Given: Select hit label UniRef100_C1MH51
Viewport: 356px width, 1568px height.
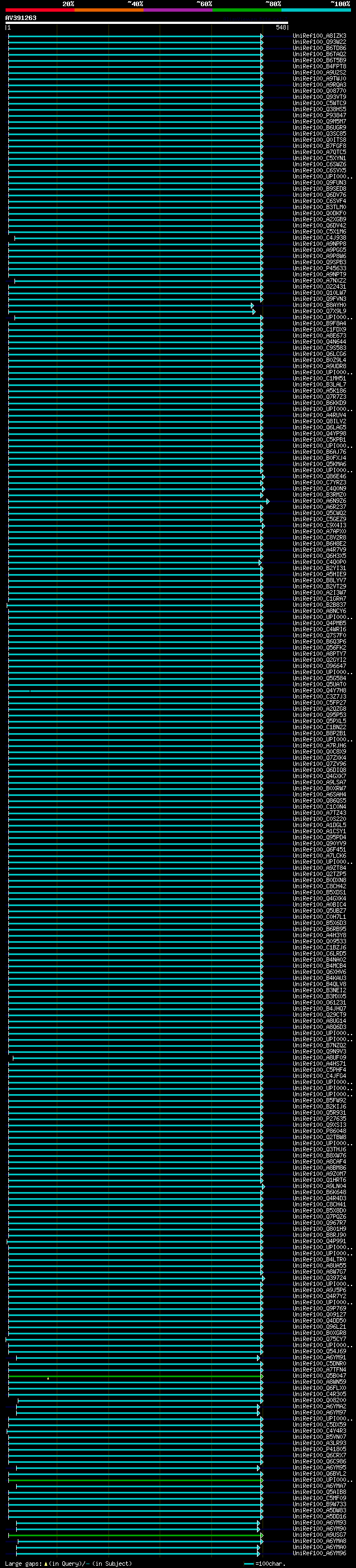Looking at the screenshot, I should click(319, 379).
